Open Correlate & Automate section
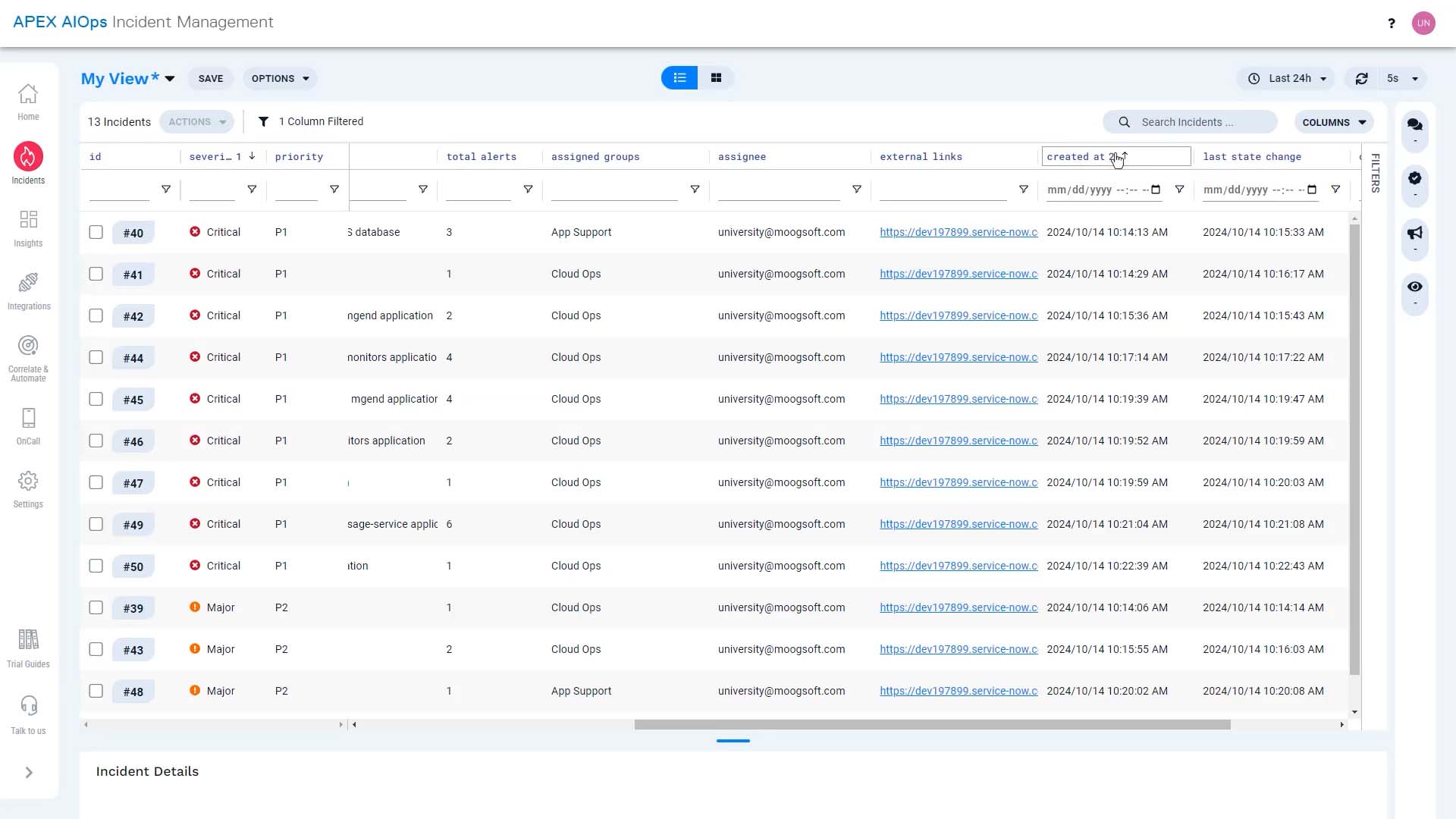 point(28,359)
